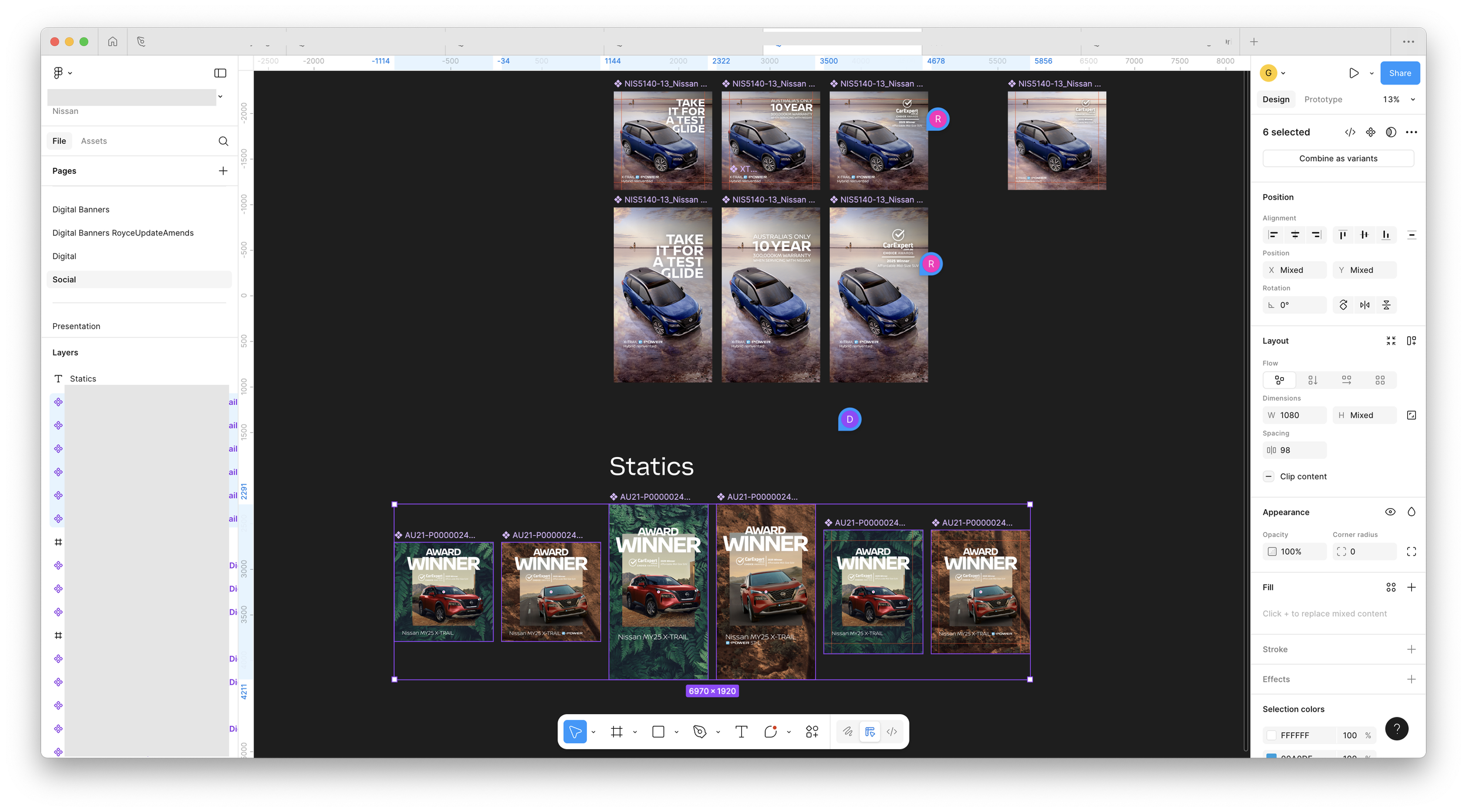
Task: Open the Prototype tab
Action: coord(1323,99)
